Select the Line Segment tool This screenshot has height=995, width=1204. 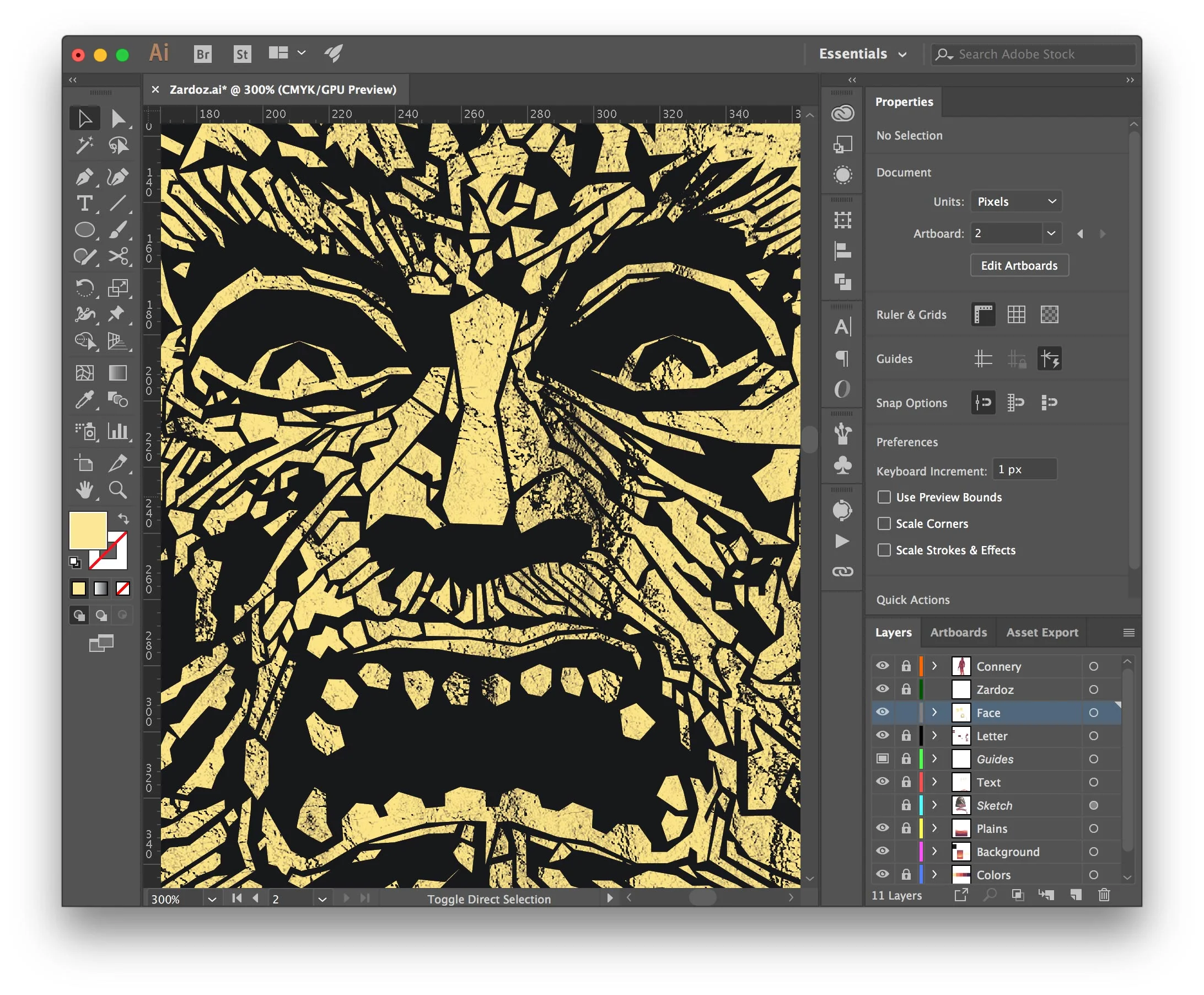pos(118,204)
